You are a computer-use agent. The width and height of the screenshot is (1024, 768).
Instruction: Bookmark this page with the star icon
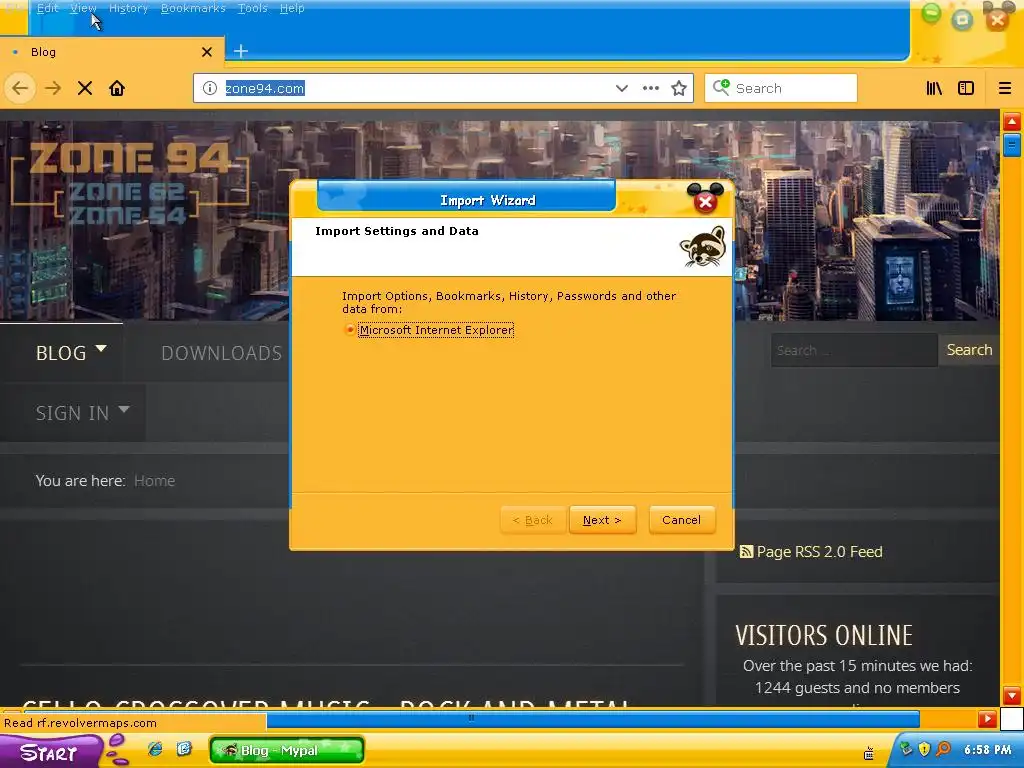[679, 88]
